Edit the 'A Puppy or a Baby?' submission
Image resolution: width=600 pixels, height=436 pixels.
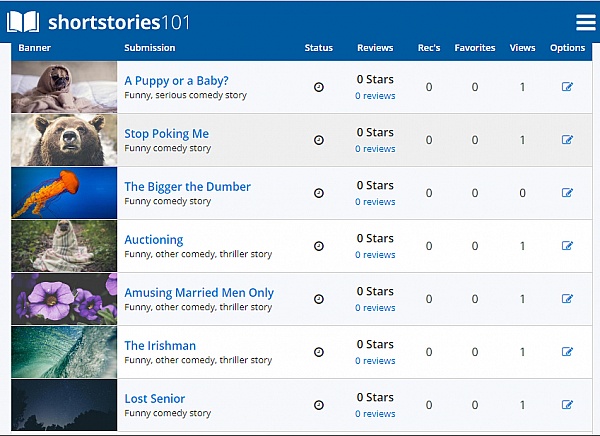567,87
